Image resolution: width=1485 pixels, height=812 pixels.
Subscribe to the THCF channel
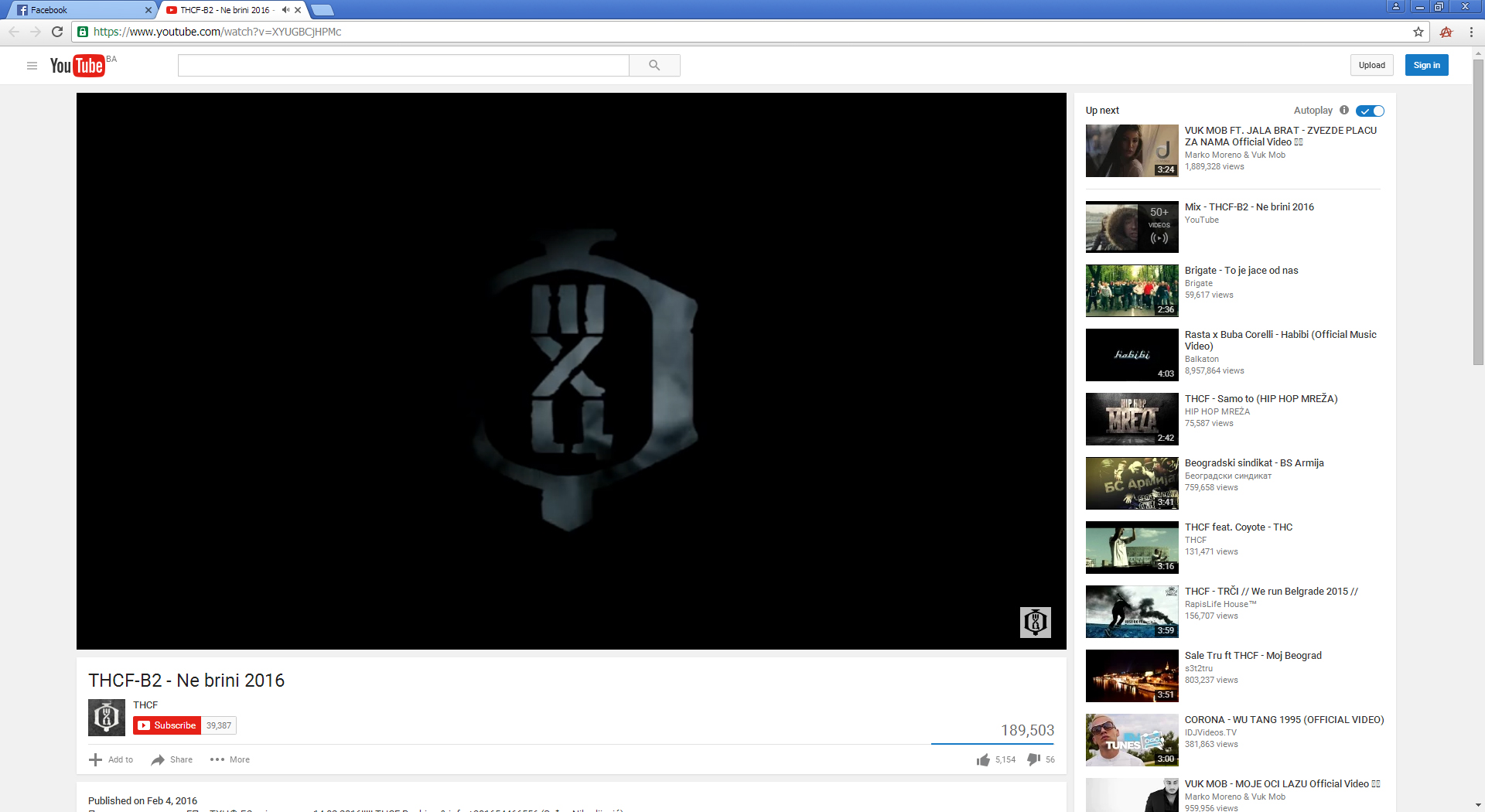tap(167, 725)
